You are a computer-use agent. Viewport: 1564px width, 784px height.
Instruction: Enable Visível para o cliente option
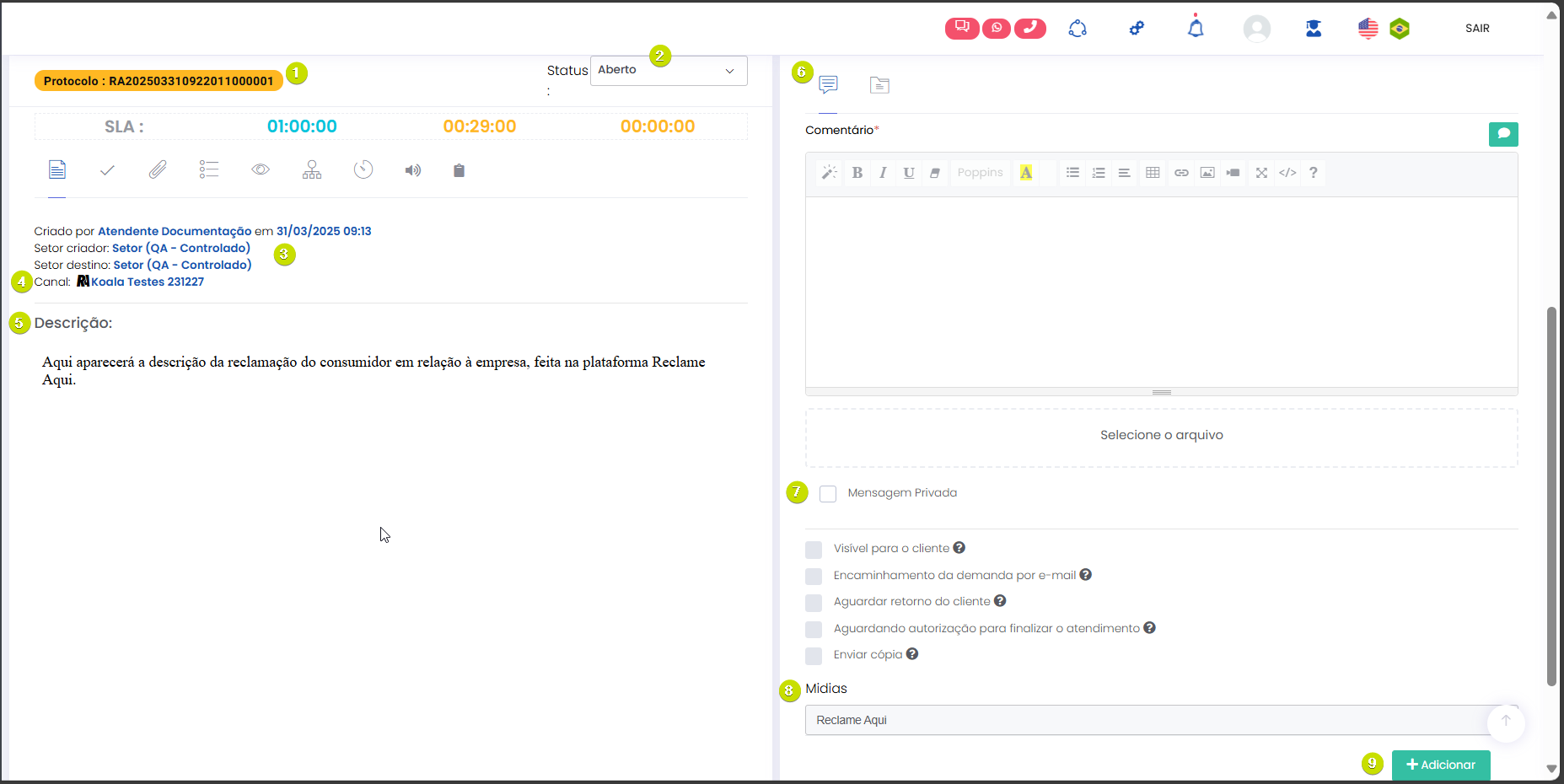click(x=814, y=550)
